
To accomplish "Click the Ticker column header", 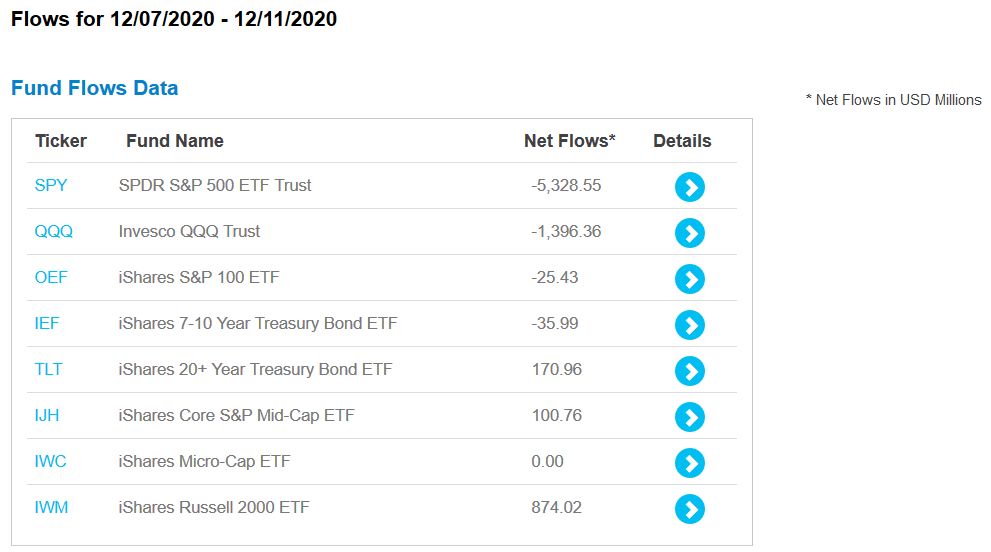I will [x=61, y=141].
